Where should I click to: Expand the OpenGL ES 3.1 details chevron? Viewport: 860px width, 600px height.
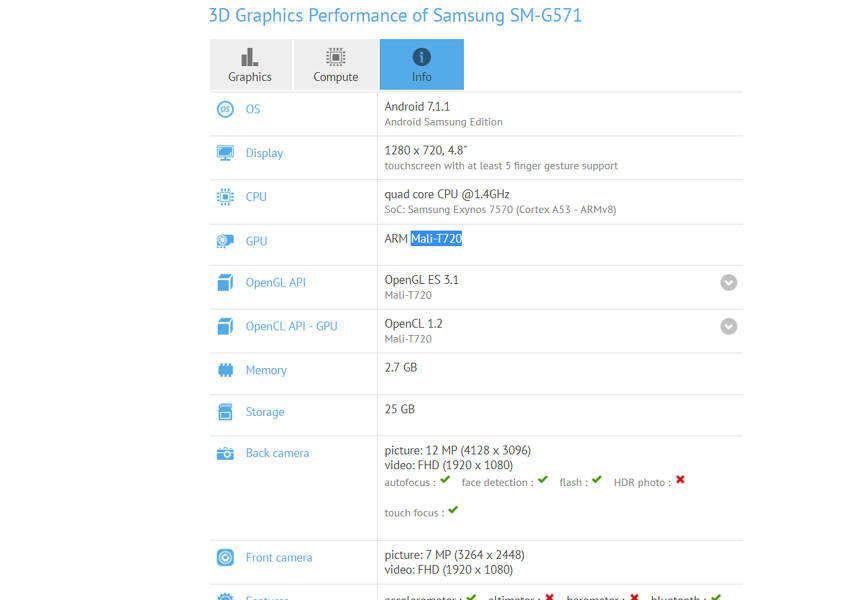728,284
